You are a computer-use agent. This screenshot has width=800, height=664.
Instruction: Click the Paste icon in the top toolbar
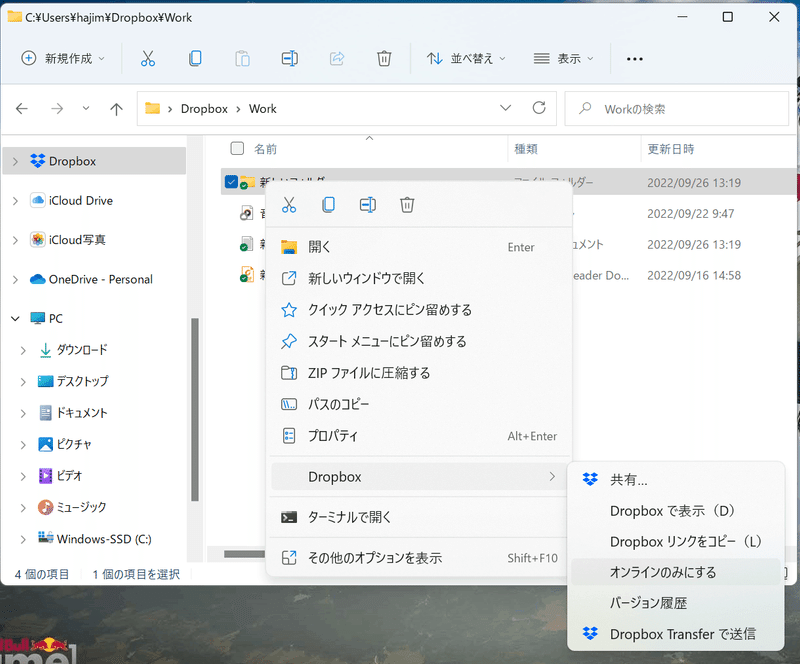(x=242, y=59)
